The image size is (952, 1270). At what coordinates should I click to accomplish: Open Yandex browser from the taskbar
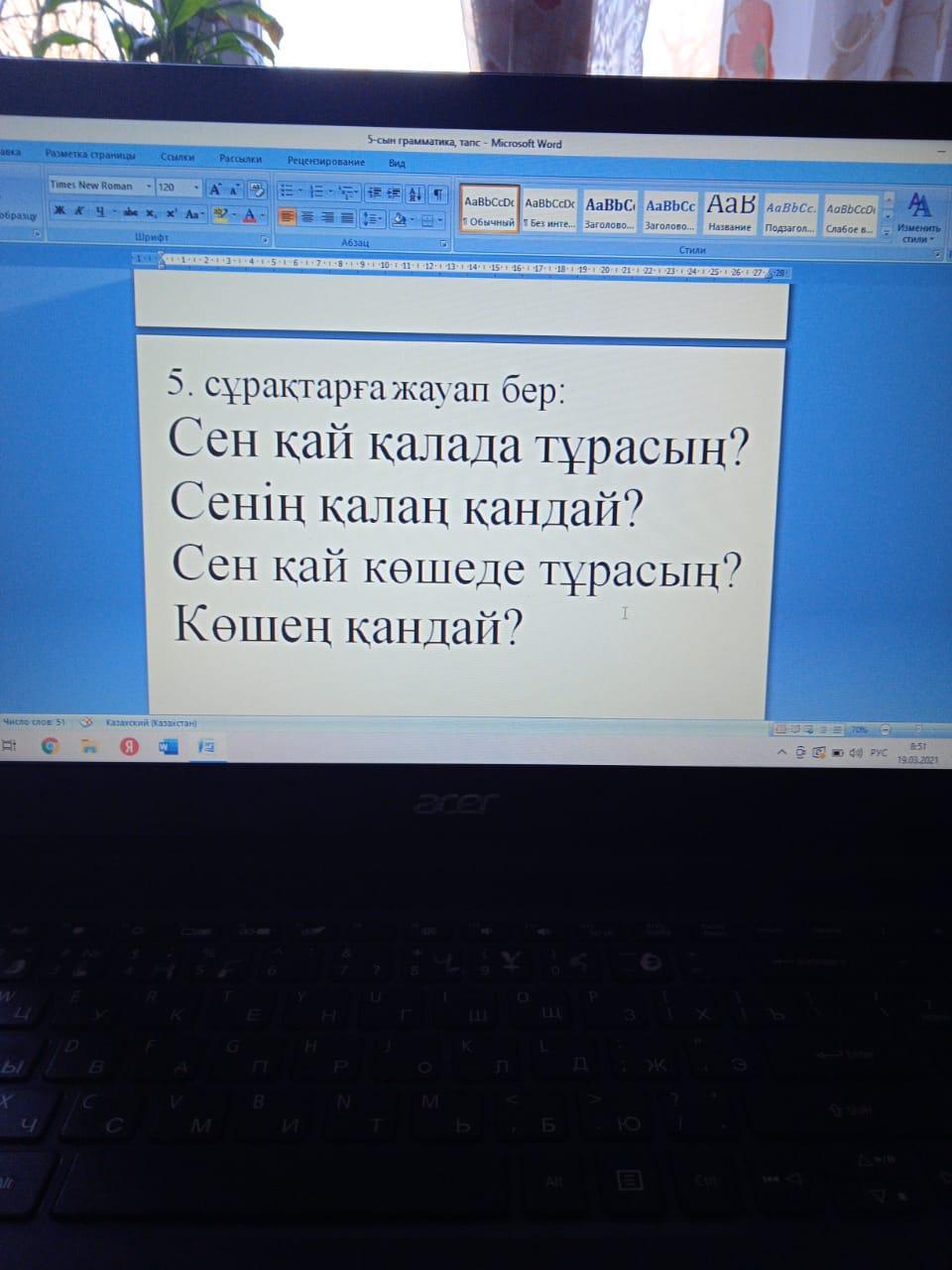click(129, 746)
